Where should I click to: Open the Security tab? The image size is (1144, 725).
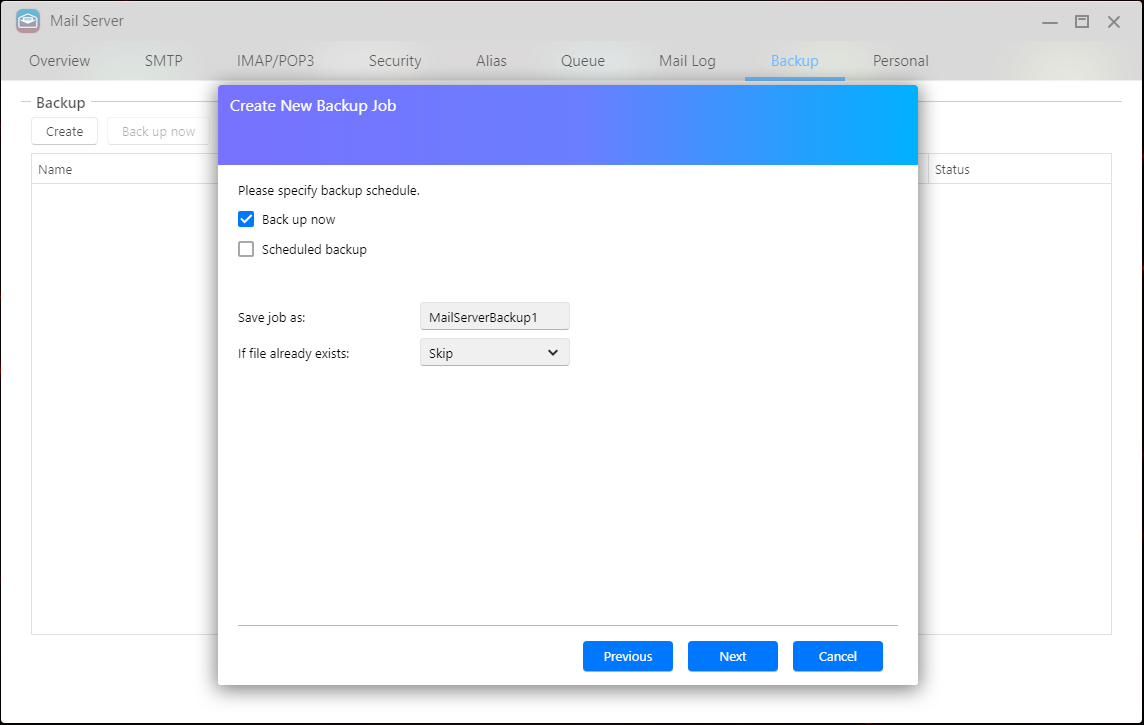pyautogui.click(x=395, y=61)
